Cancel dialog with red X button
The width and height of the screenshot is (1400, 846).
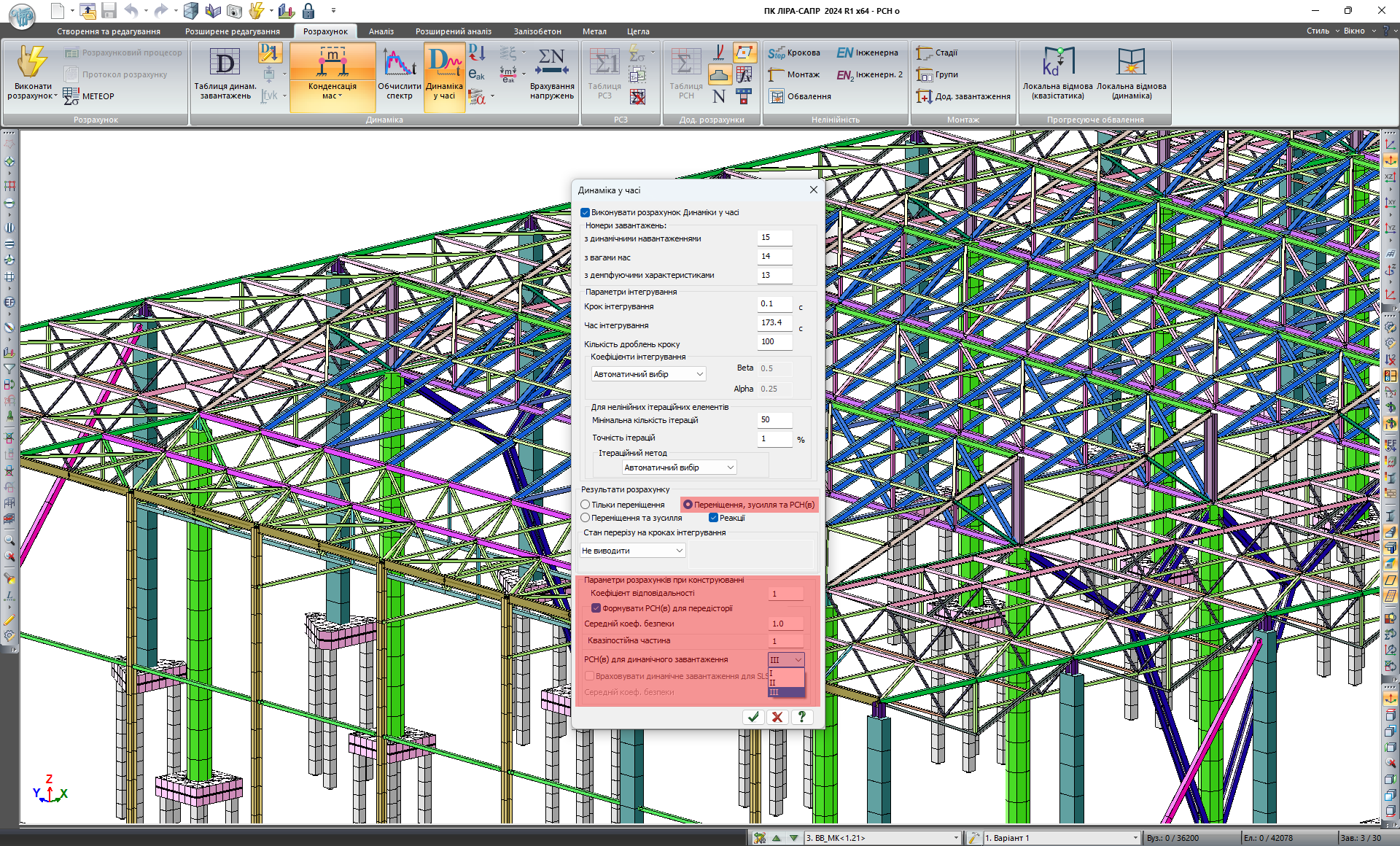777,717
